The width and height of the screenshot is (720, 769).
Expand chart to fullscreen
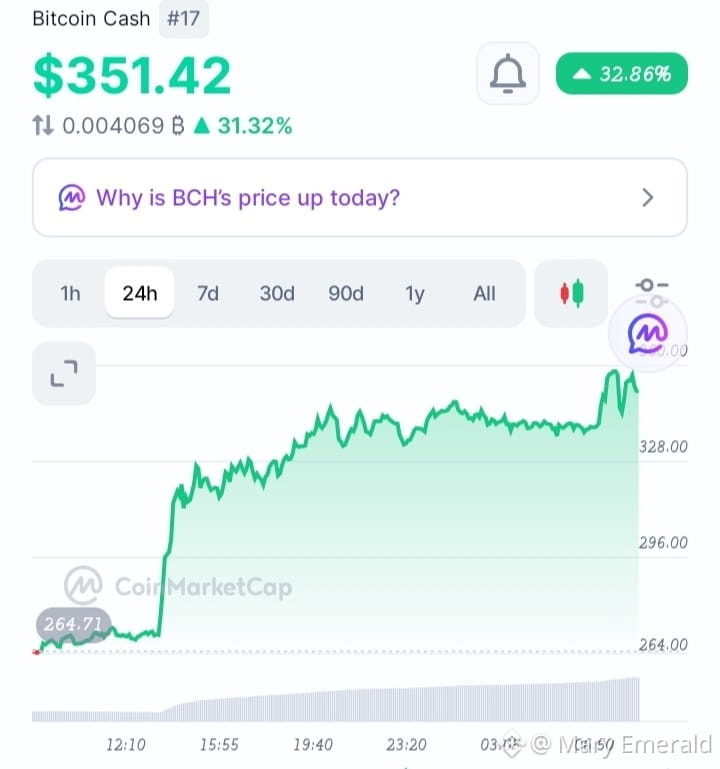pos(64,373)
